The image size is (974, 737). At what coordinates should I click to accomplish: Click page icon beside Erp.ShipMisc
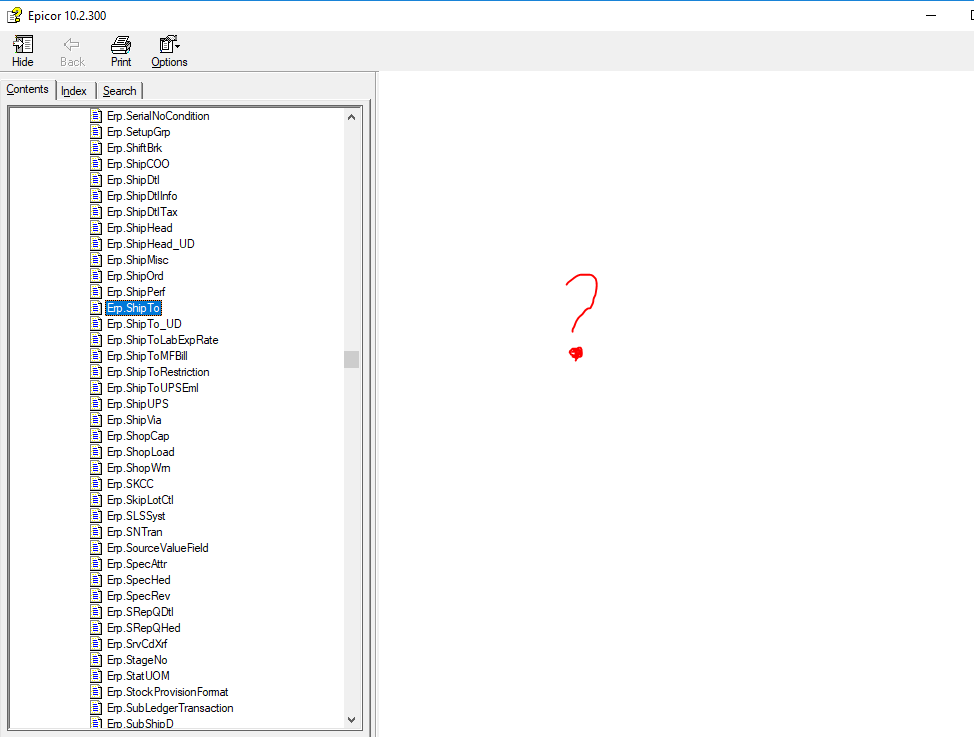pos(96,260)
